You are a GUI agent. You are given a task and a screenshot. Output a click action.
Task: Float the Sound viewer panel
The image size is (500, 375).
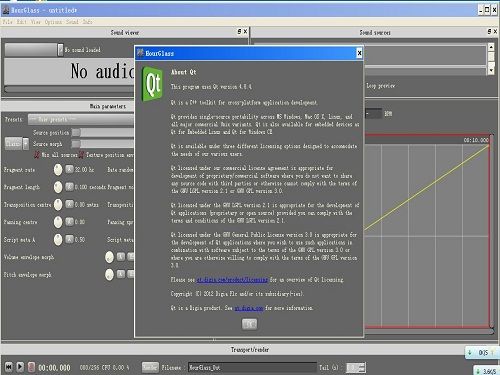pyautogui.click(x=239, y=31)
